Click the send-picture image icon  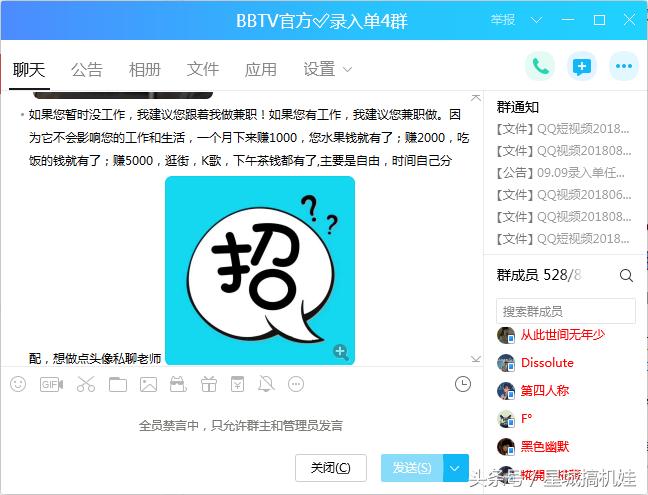148,384
